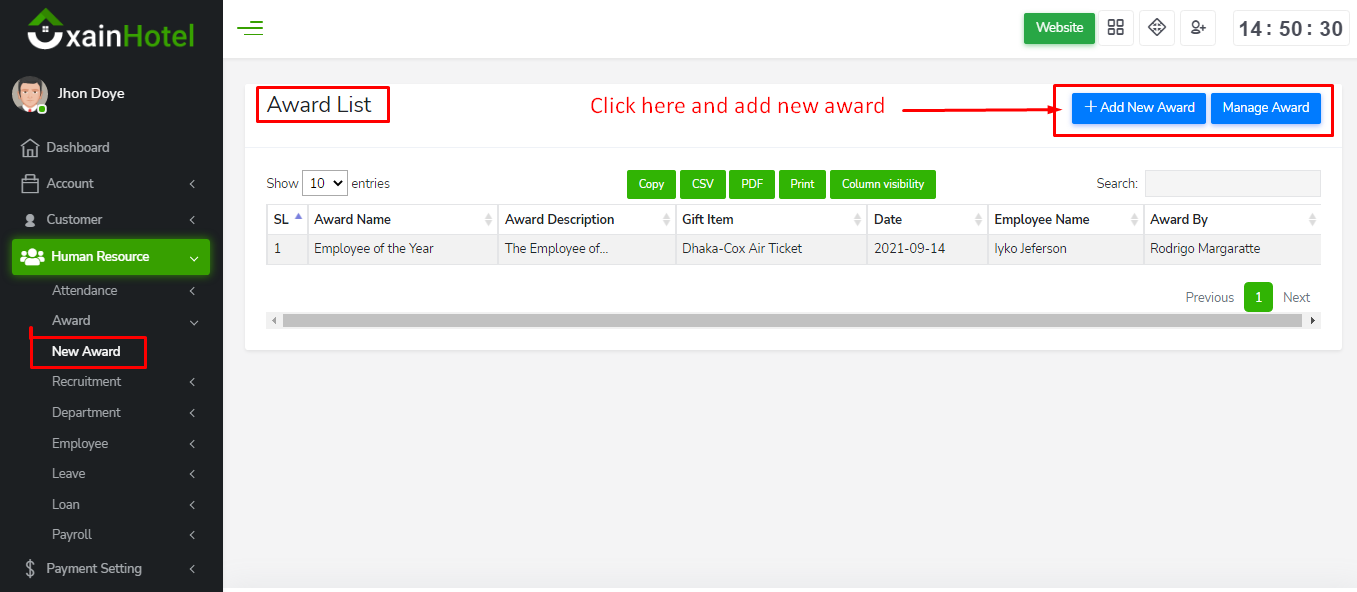Click Jhon Doye profile avatar
The width and height of the screenshot is (1357, 592).
click(x=29, y=94)
